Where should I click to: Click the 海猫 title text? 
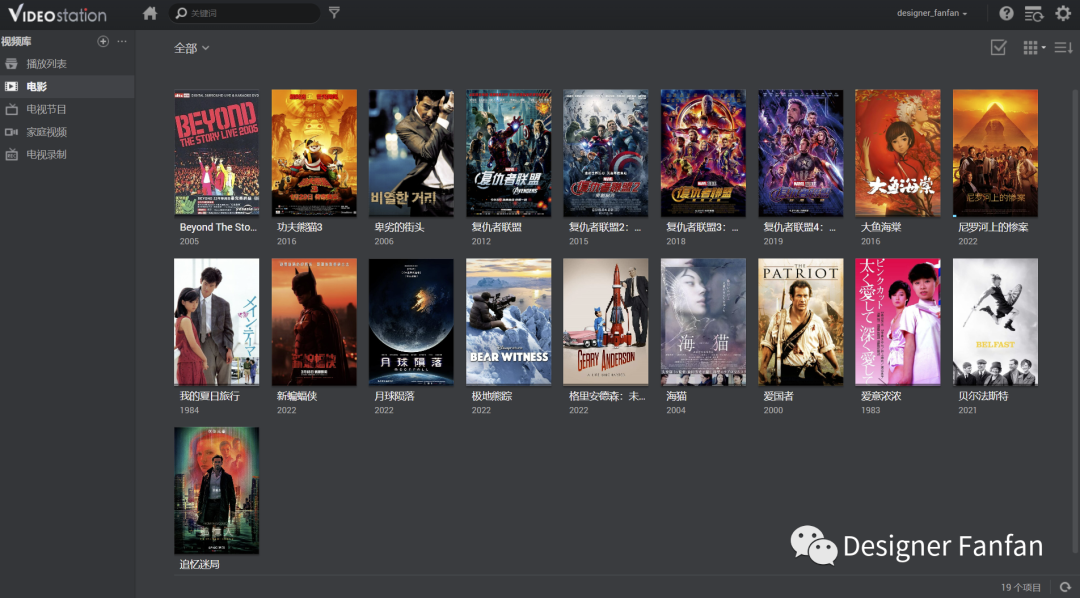676,396
